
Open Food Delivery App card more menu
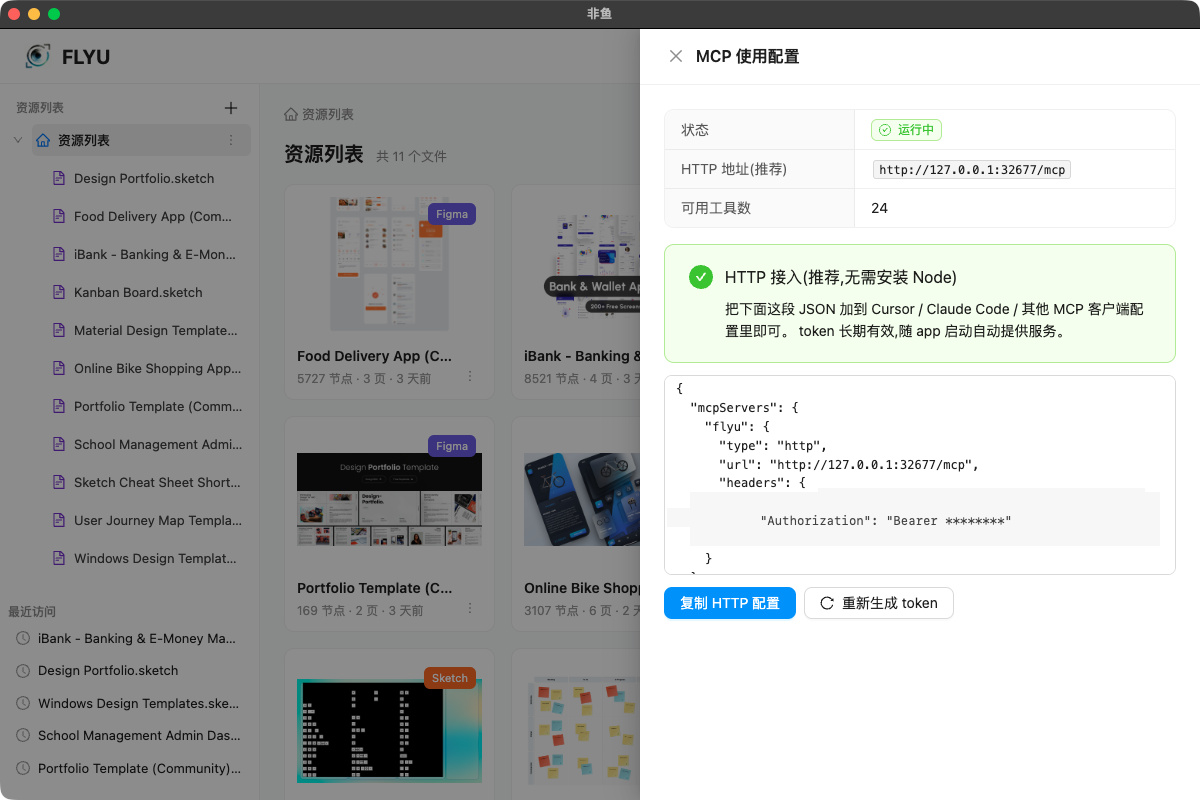click(x=470, y=376)
